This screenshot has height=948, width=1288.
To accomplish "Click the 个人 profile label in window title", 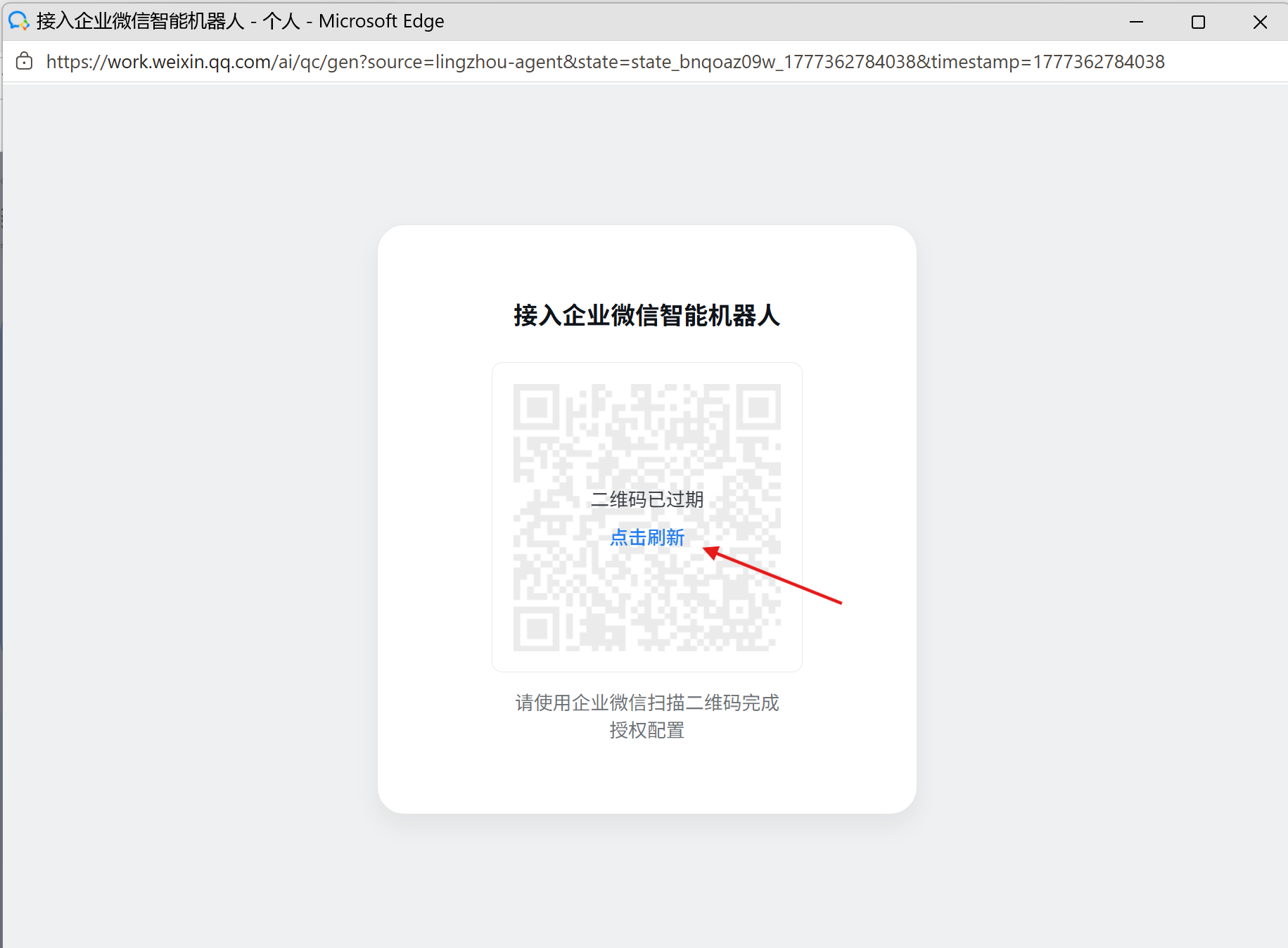I will pos(281,21).
